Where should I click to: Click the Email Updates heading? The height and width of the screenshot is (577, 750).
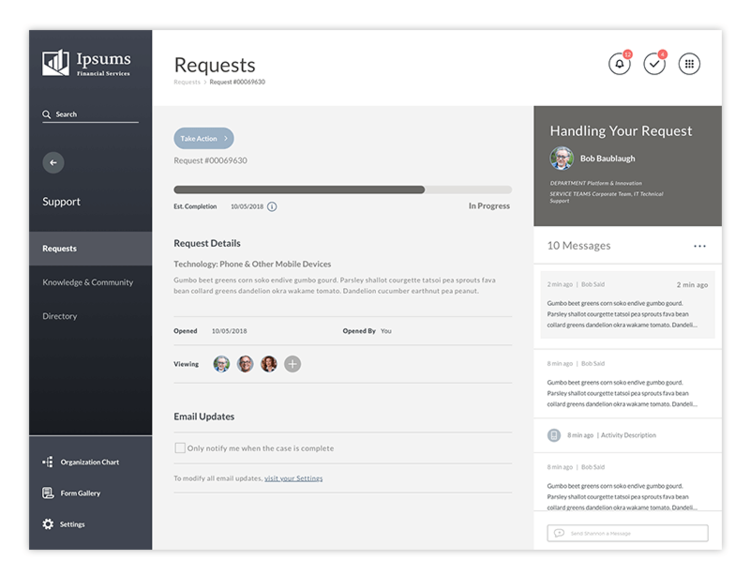point(204,417)
